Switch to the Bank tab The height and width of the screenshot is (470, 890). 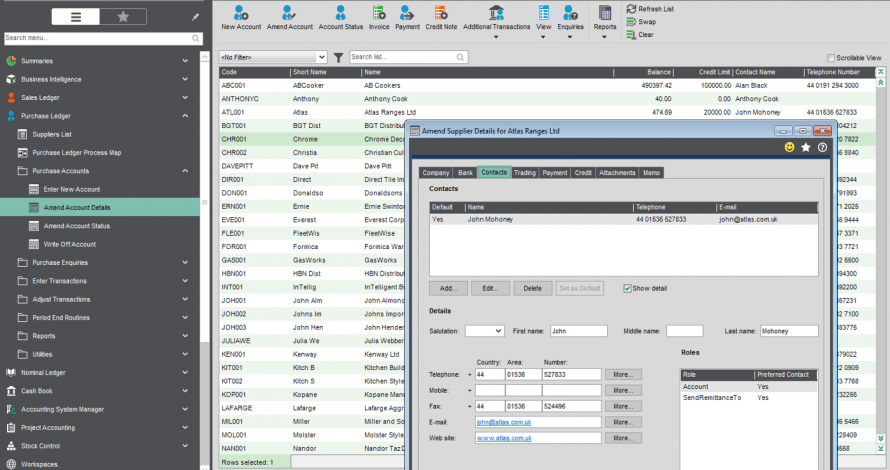coord(465,173)
